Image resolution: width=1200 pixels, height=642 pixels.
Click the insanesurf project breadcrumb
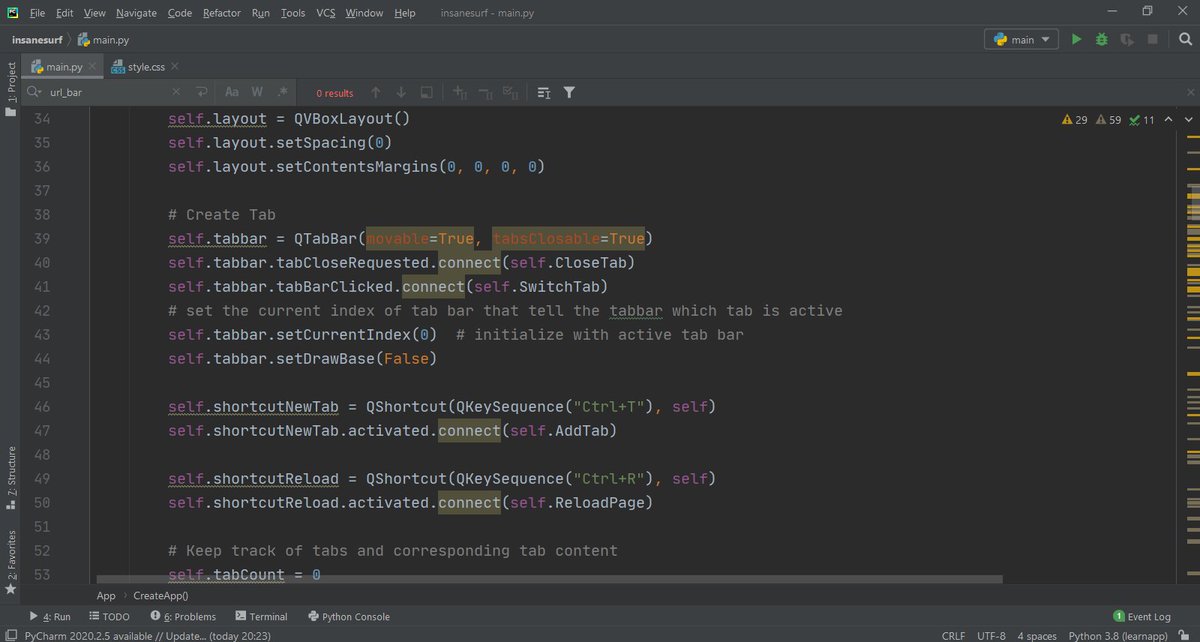coord(36,40)
